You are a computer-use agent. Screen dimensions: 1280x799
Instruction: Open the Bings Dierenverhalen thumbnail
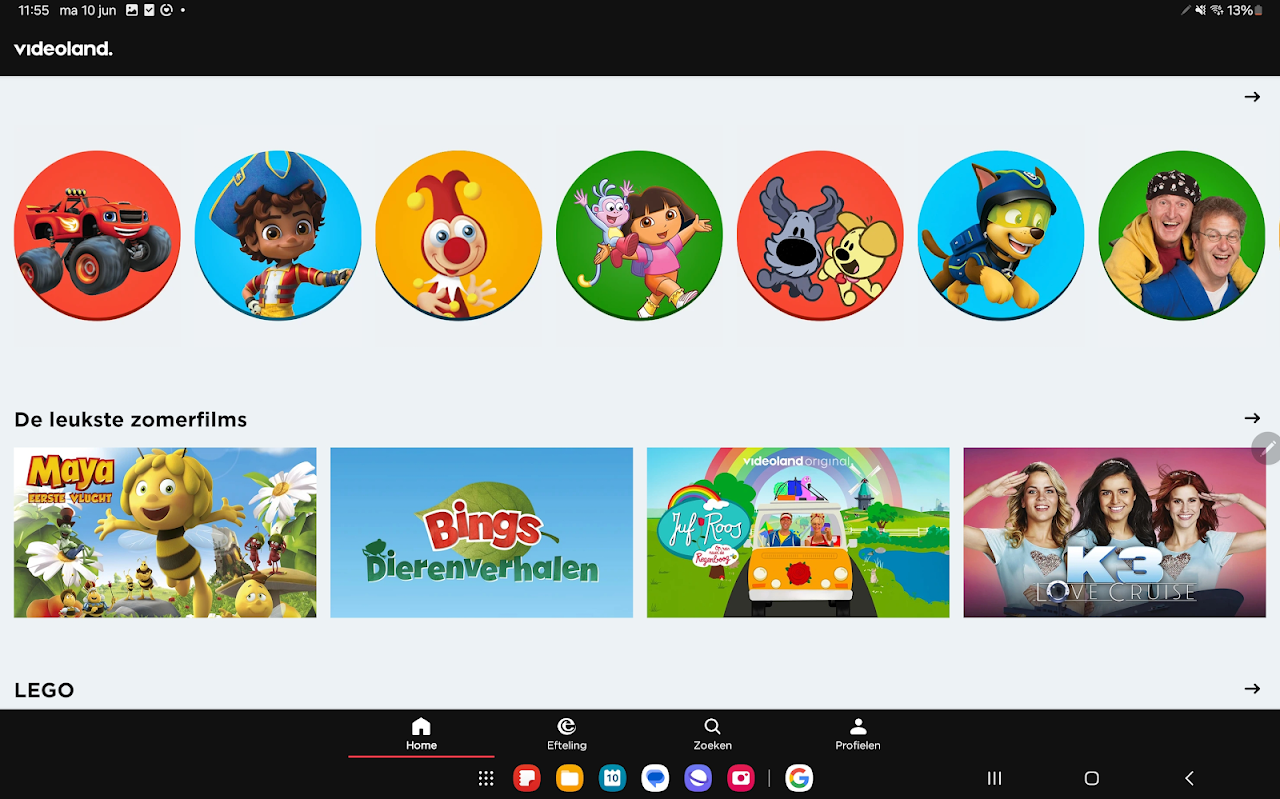482,532
